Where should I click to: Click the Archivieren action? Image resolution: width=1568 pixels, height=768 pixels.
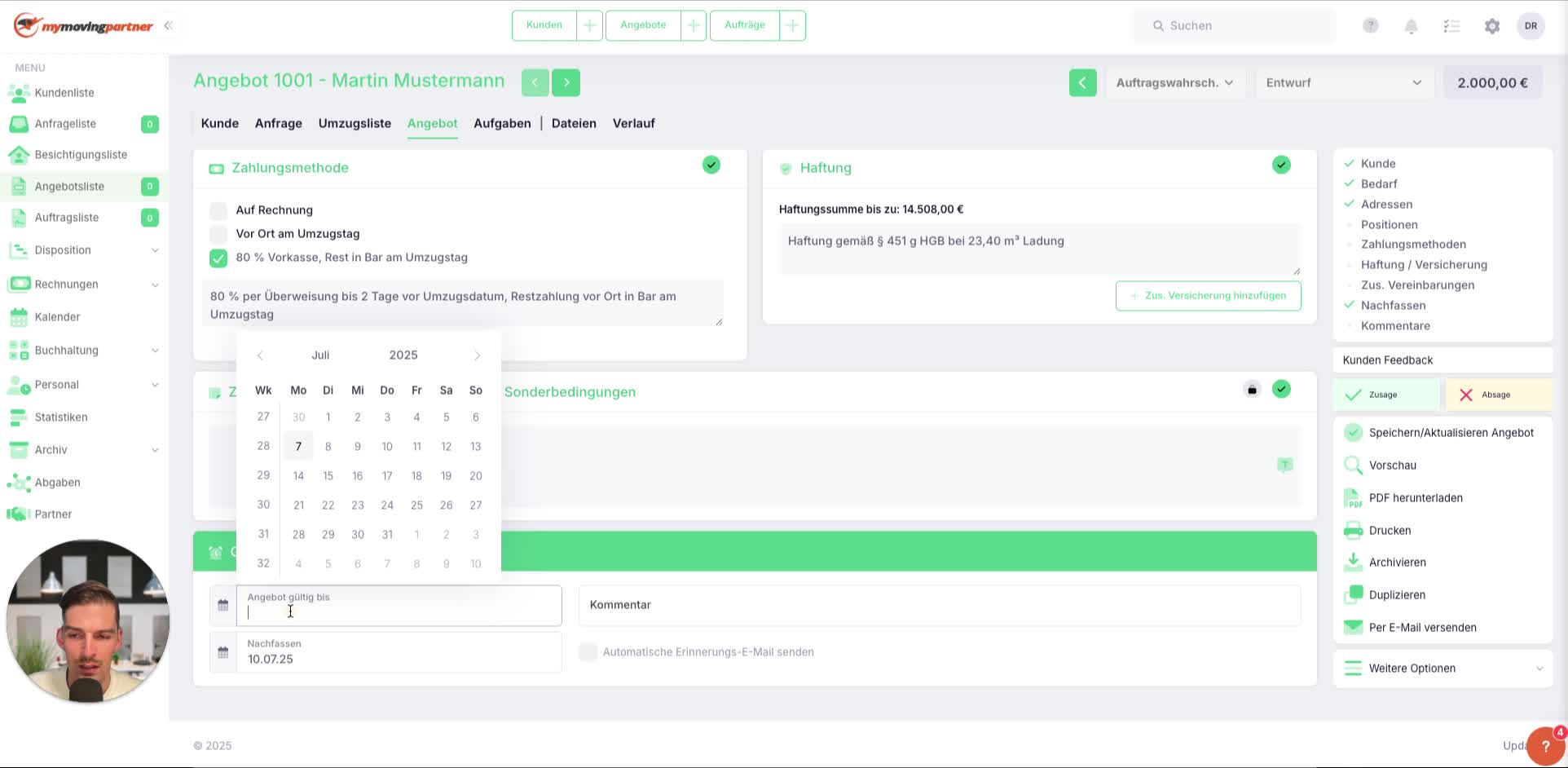(1385, 563)
